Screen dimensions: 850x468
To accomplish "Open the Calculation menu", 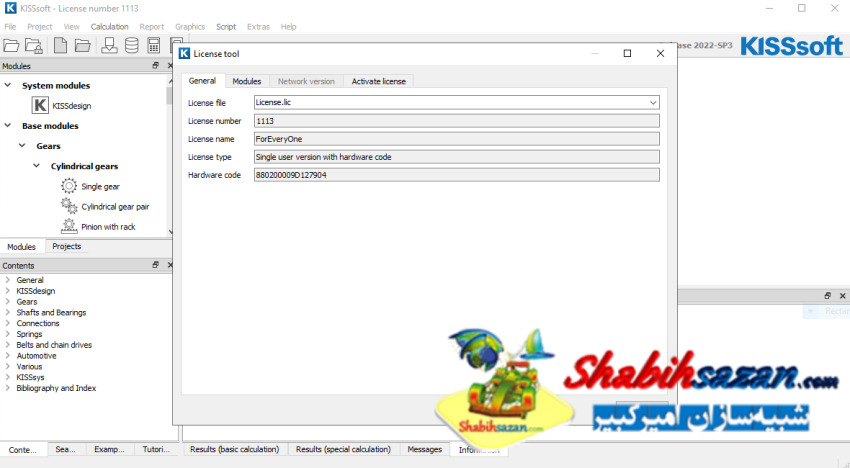I will (109, 27).
